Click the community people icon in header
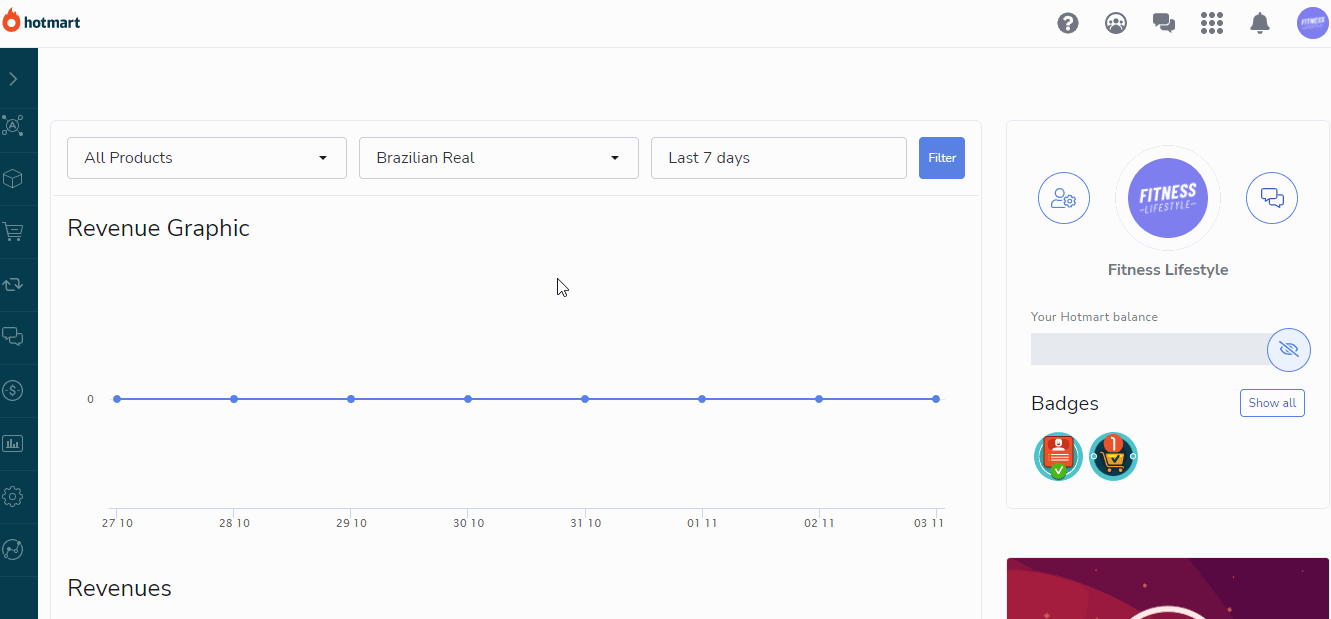The width and height of the screenshot is (1331, 619). pos(1116,23)
